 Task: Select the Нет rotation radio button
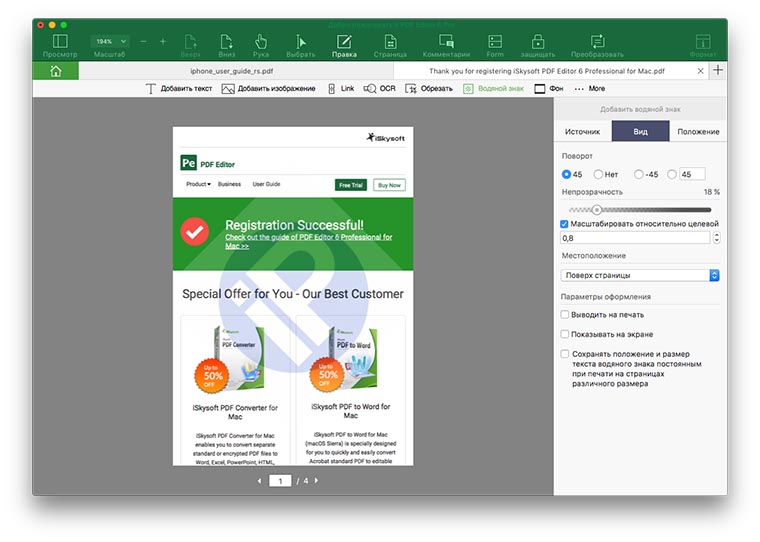tap(598, 174)
